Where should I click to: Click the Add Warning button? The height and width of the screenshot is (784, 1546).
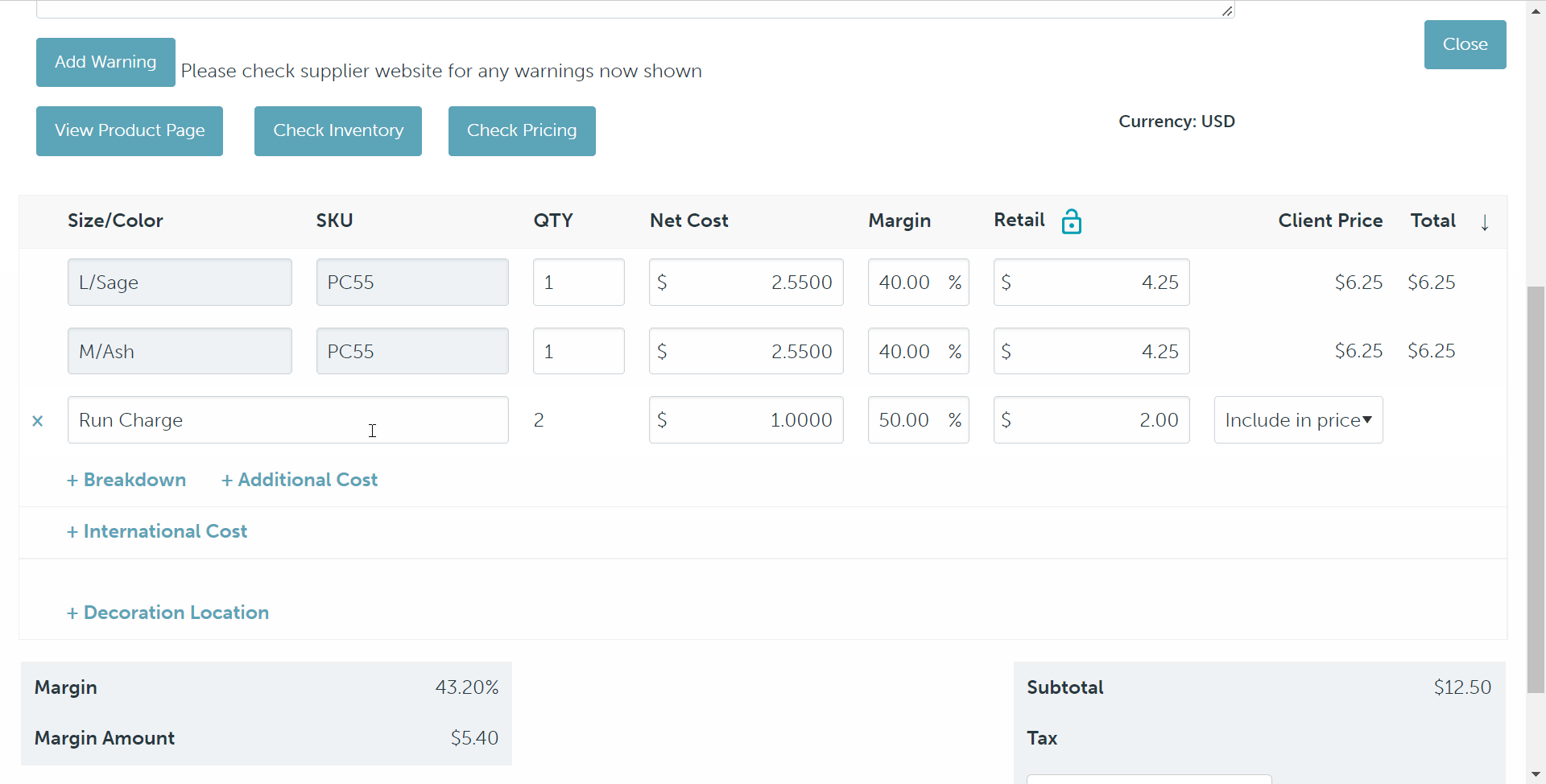[105, 62]
